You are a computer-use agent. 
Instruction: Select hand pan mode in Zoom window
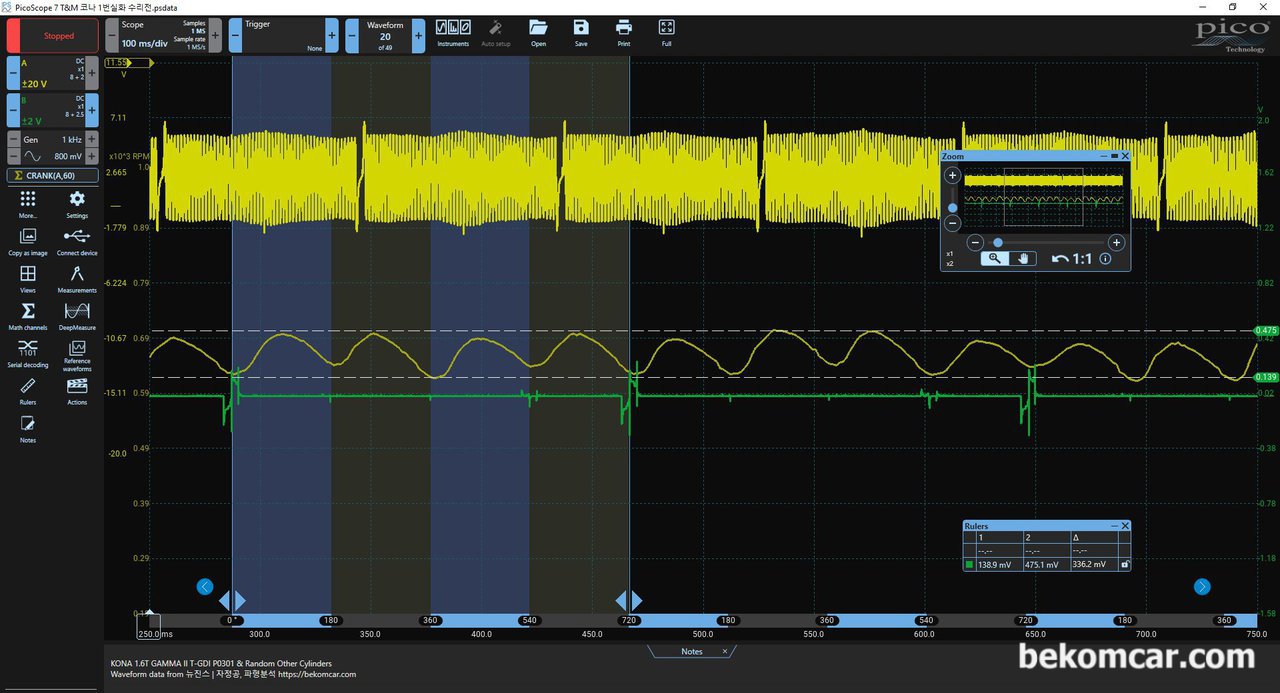click(1022, 258)
